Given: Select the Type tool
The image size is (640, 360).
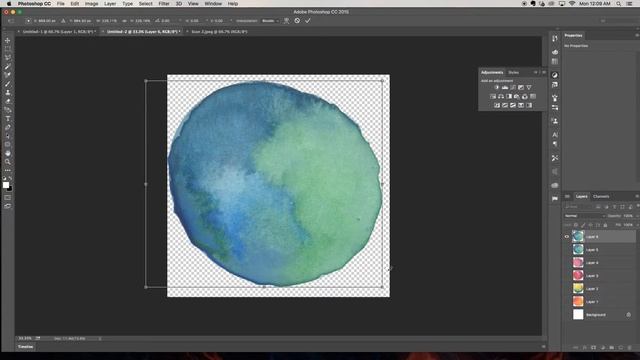Looking at the screenshot, I should (x=8, y=119).
